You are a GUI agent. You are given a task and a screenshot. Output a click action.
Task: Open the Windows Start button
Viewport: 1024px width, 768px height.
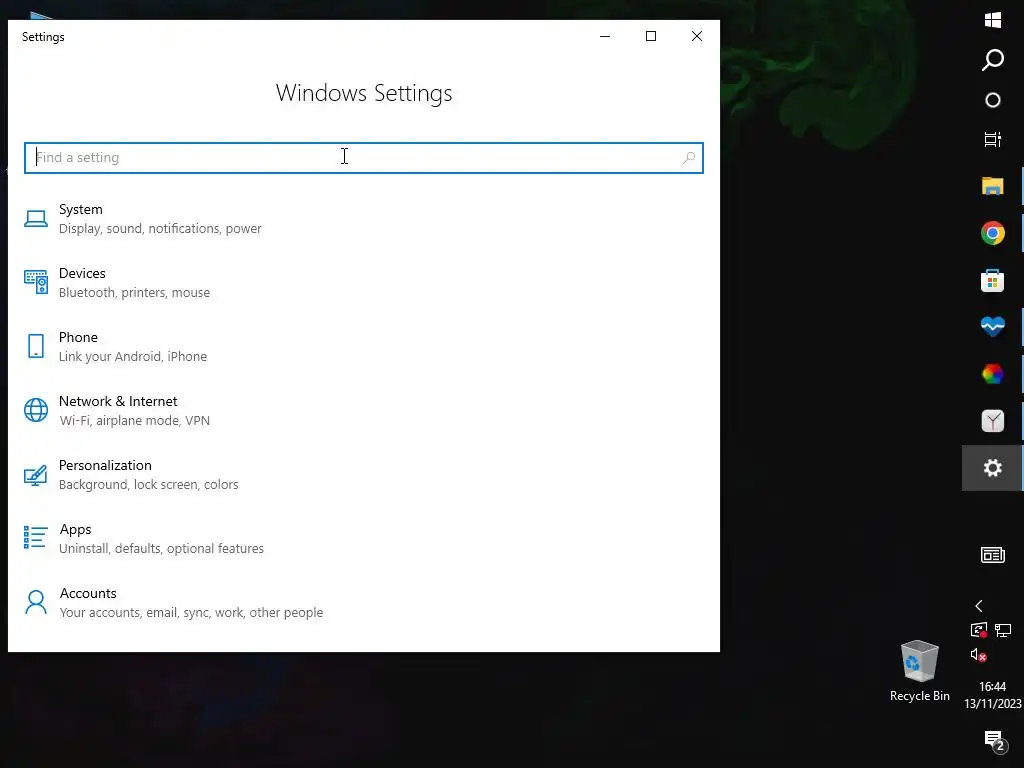point(993,20)
